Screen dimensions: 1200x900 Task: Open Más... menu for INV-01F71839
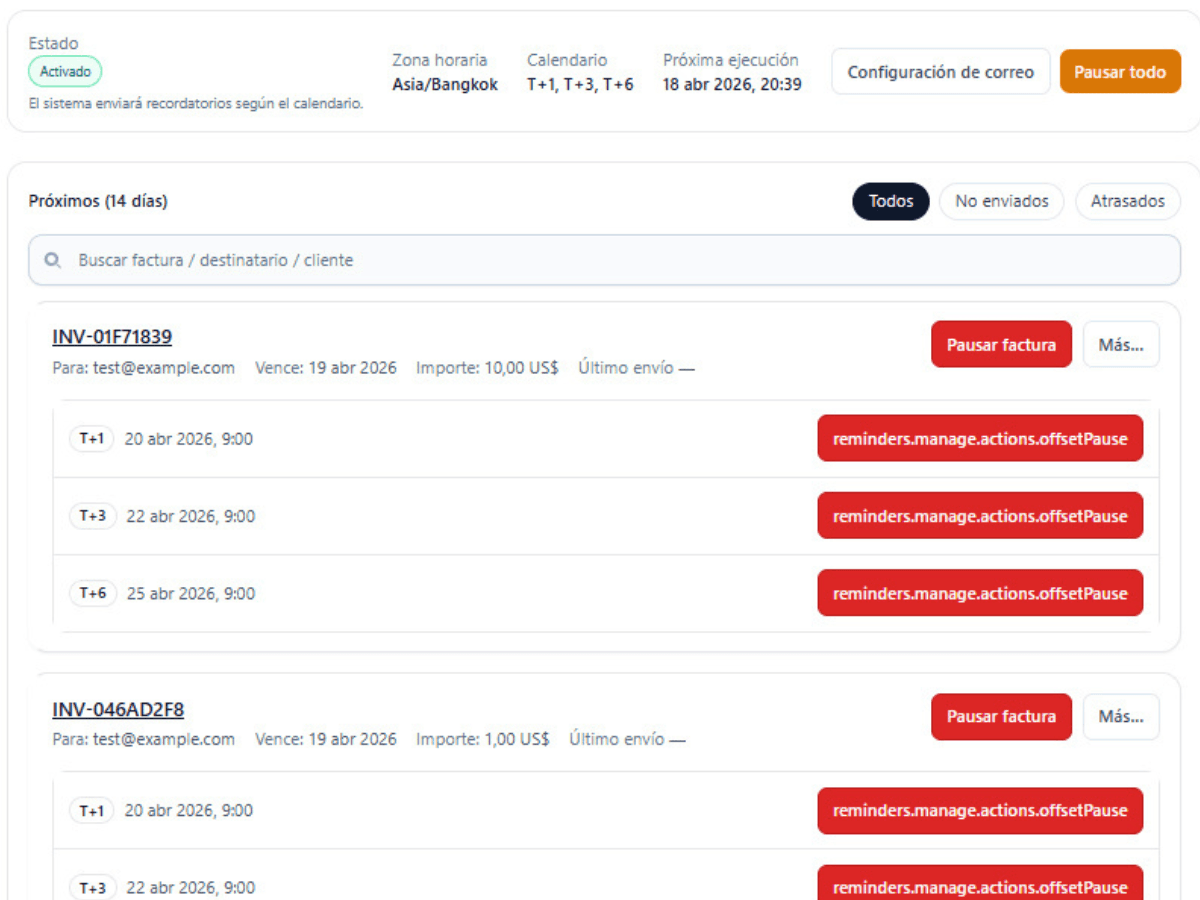tap(1121, 344)
